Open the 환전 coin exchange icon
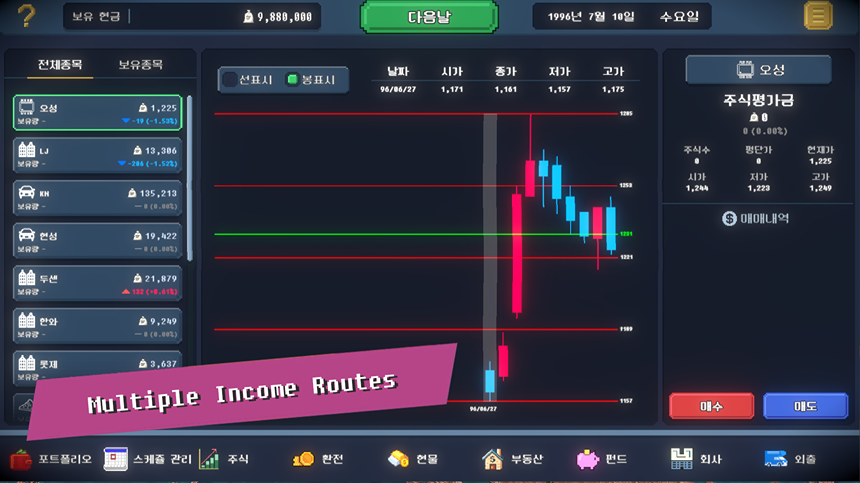The width and height of the screenshot is (860, 483). (x=303, y=459)
